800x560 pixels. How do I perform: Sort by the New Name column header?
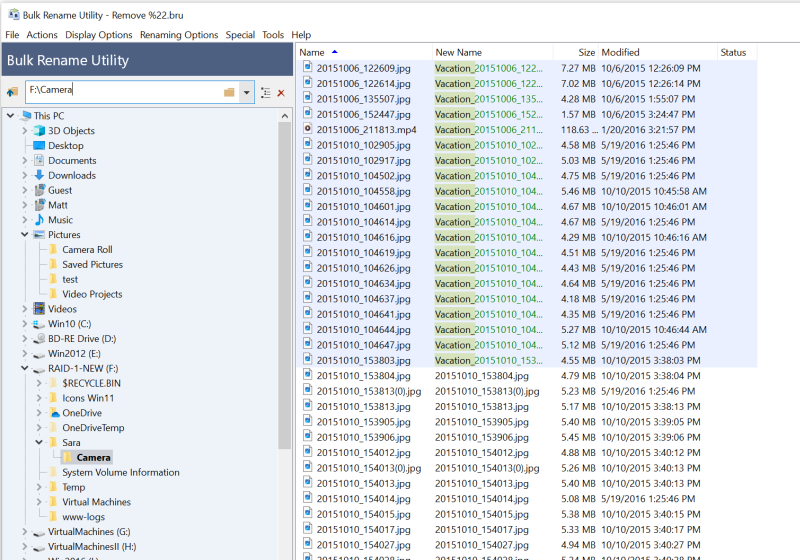point(492,52)
